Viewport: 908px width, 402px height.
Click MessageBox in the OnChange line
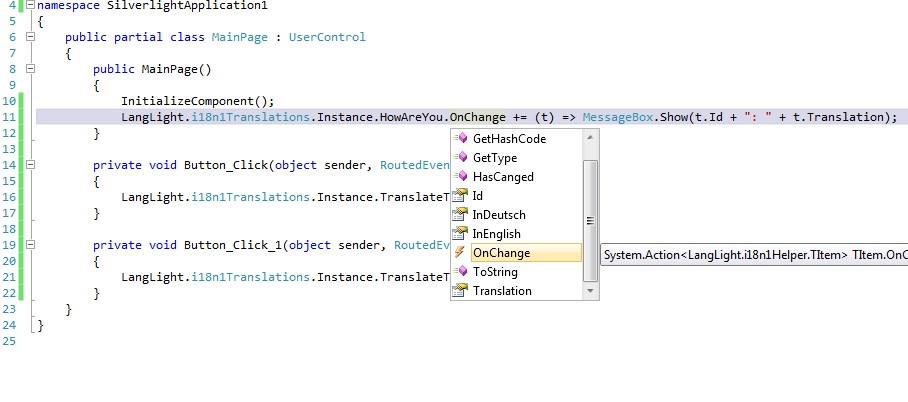pyautogui.click(x=619, y=117)
